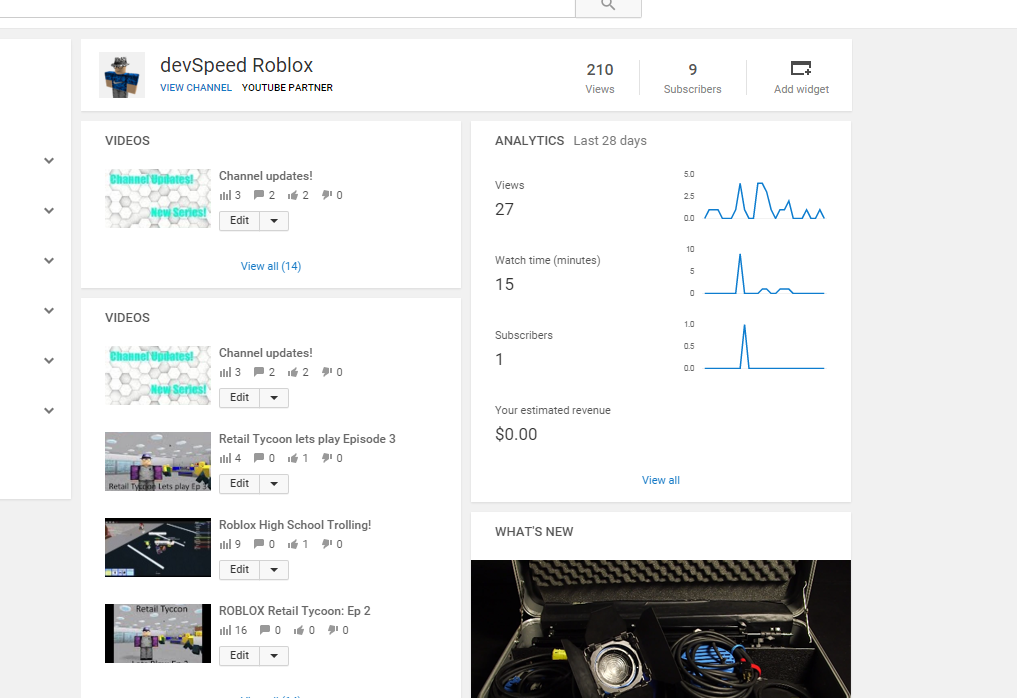Image resolution: width=1017 pixels, height=698 pixels.
Task: Click the 210 Views channel stat
Action: [599, 78]
